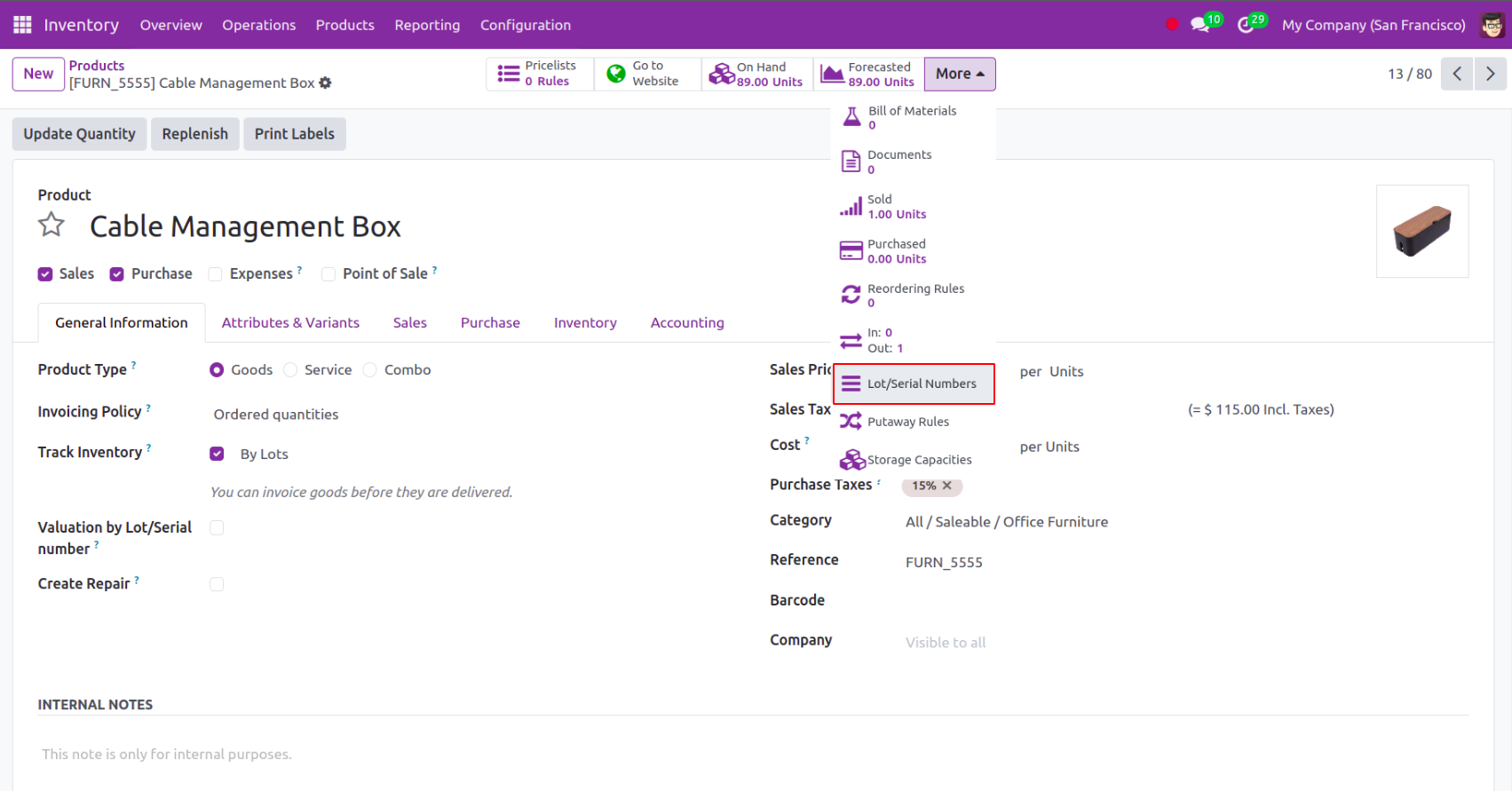Screen dimensions: 1512x791
Task: Enable the Expenses checkbox
Action: [215, 274]
